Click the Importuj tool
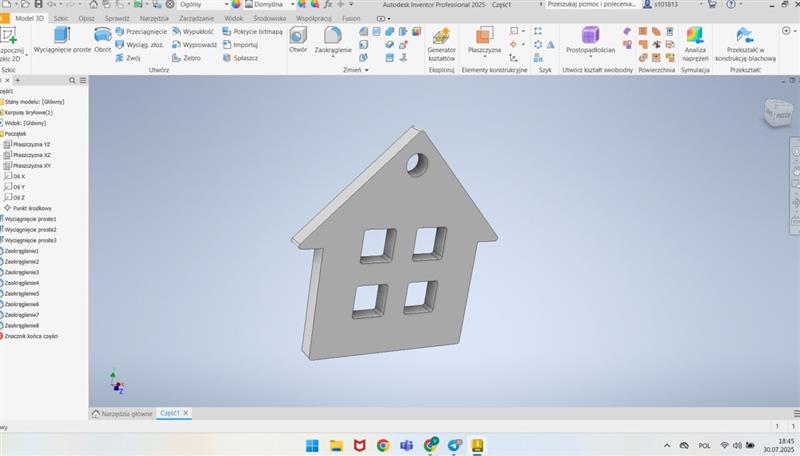800x456 pixels. pyautogui.click(x=240, y=45)
